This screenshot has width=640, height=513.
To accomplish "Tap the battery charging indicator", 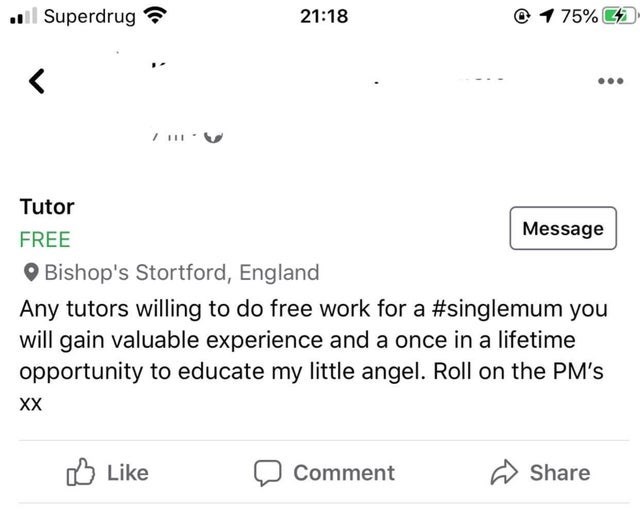I will [619, 16].
